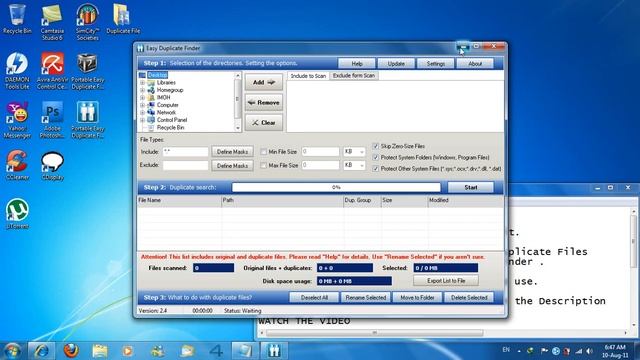Uncheck Skip Zero-Size Files
The height and width of the screenshot is (360, 640).
pos(376,146)
